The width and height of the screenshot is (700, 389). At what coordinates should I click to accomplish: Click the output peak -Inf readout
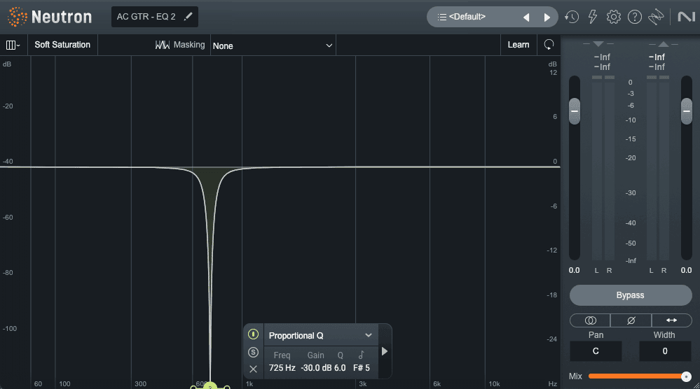[657, 57]
